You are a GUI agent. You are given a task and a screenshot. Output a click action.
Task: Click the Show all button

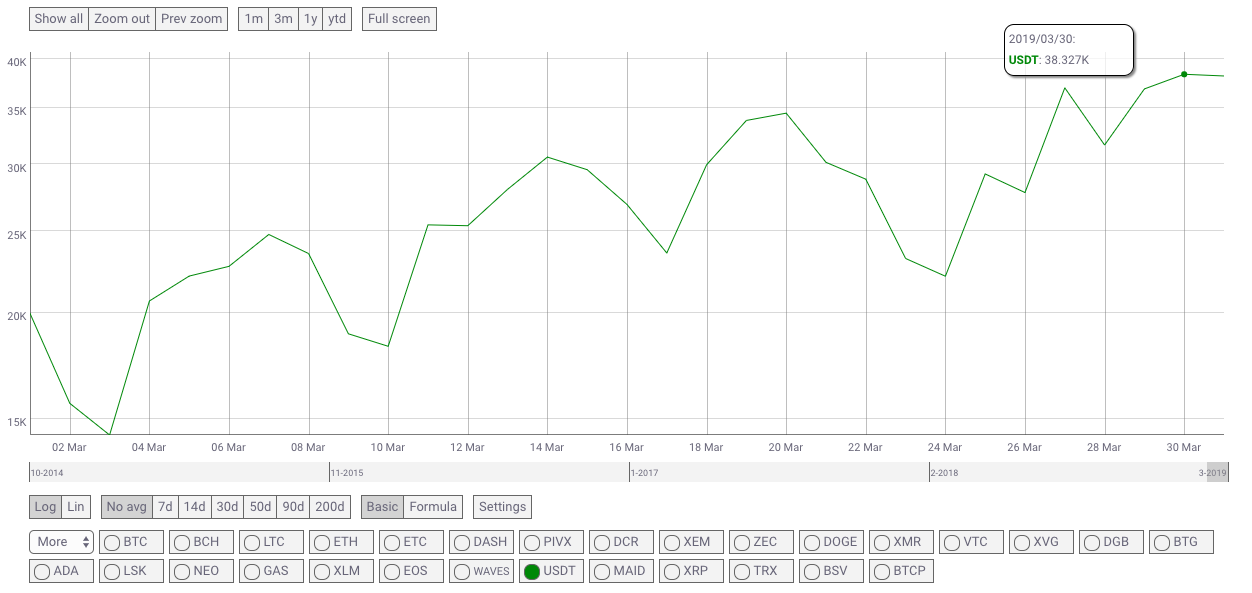click(59, 19)
